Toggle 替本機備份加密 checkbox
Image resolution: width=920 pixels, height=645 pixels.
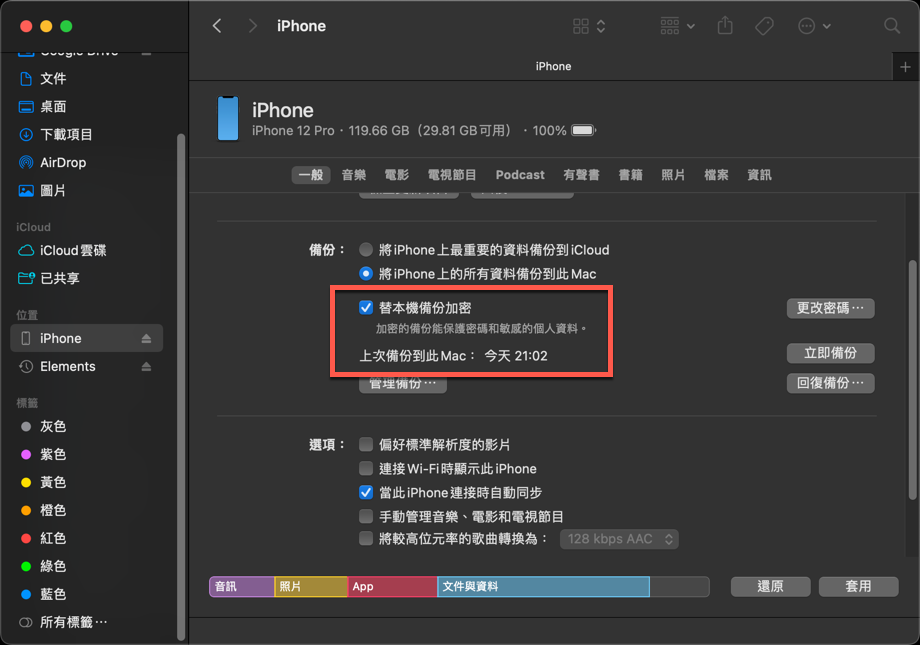point(366,308)
